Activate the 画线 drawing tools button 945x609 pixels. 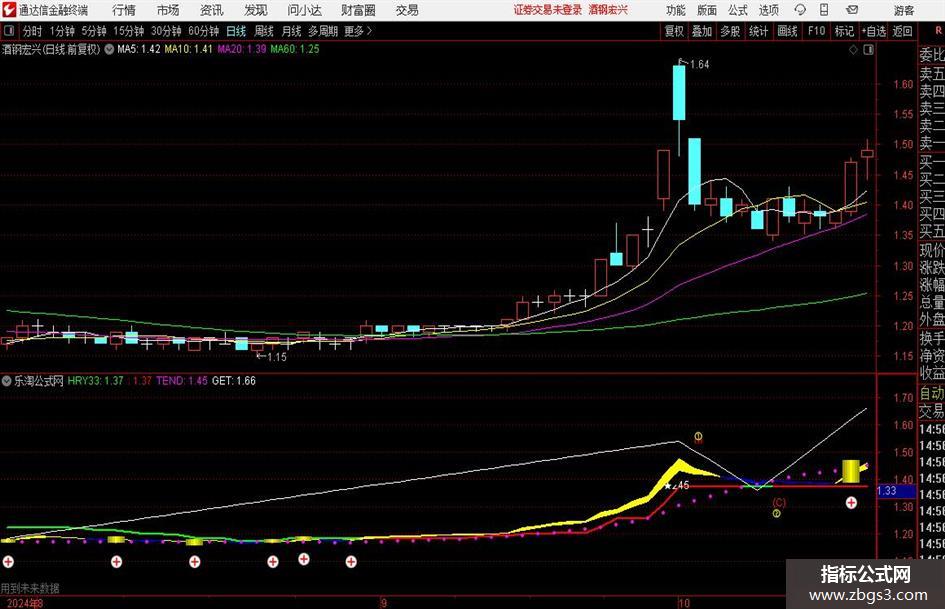click(x=787, y=31)
